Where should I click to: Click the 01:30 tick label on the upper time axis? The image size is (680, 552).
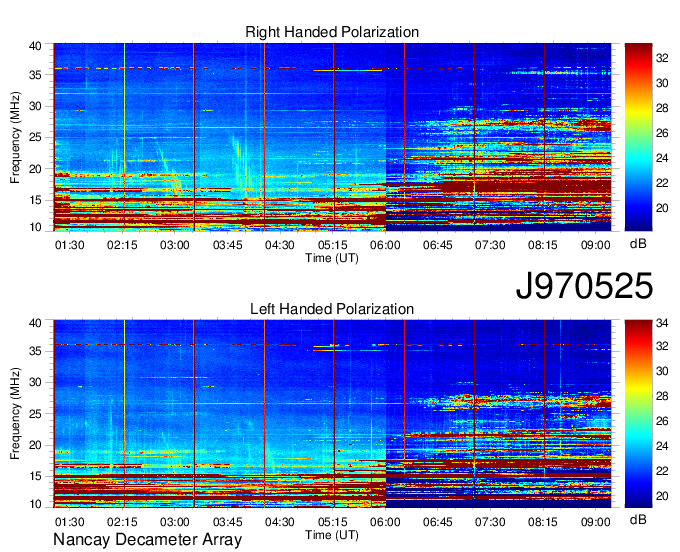point(69,245)
